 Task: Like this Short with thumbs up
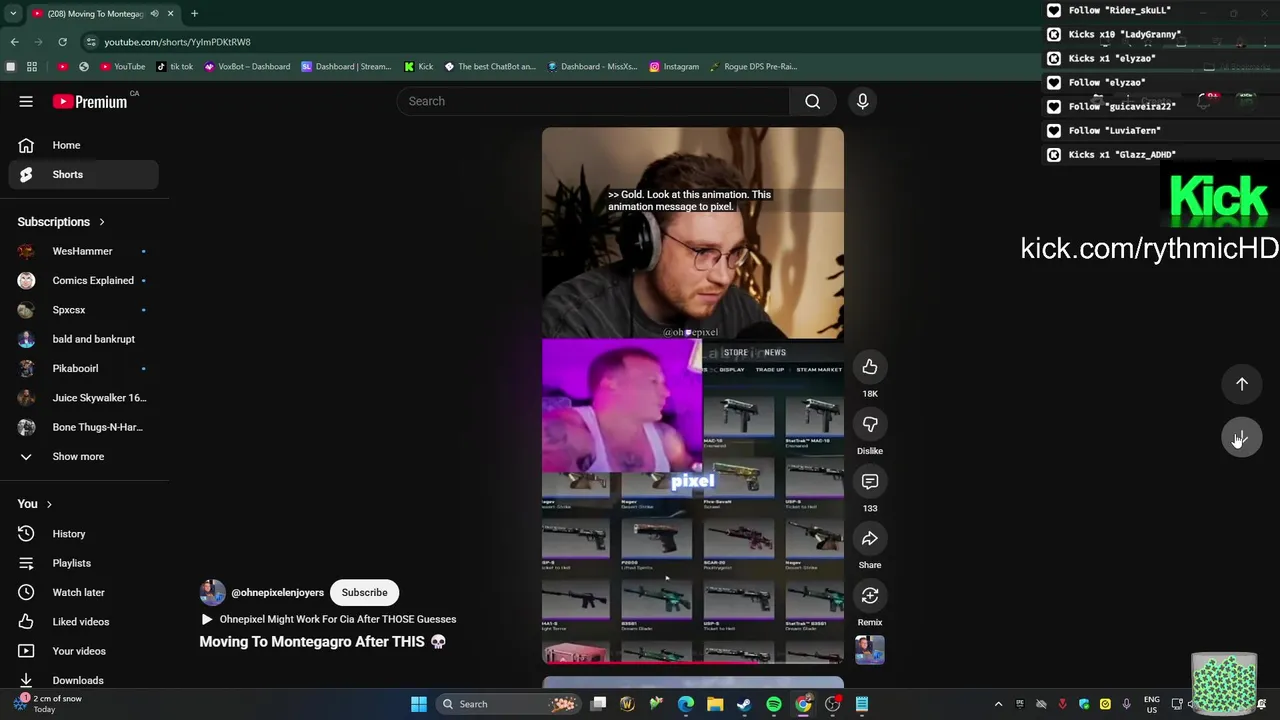coord(870,367)
